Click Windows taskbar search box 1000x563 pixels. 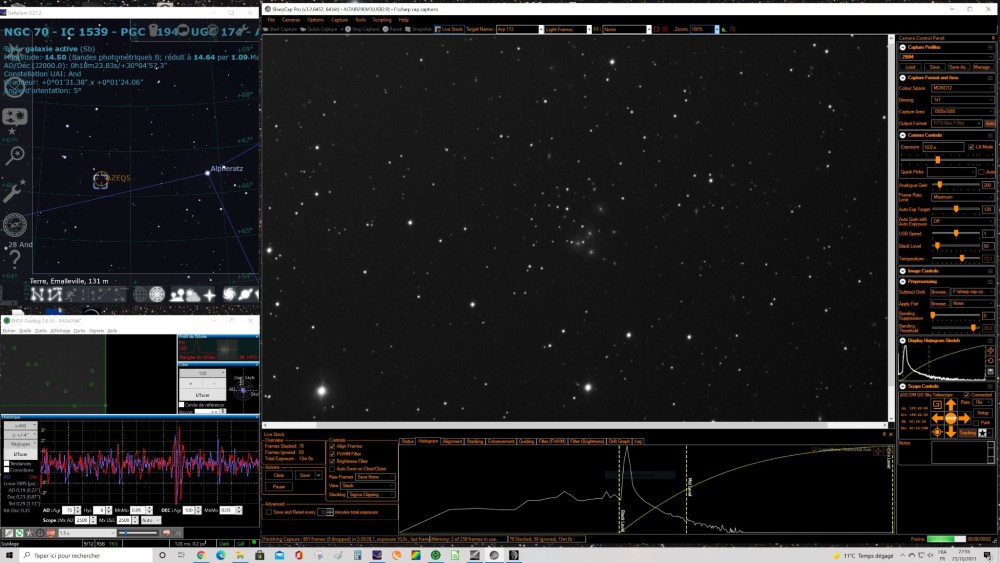coord(86,555)
